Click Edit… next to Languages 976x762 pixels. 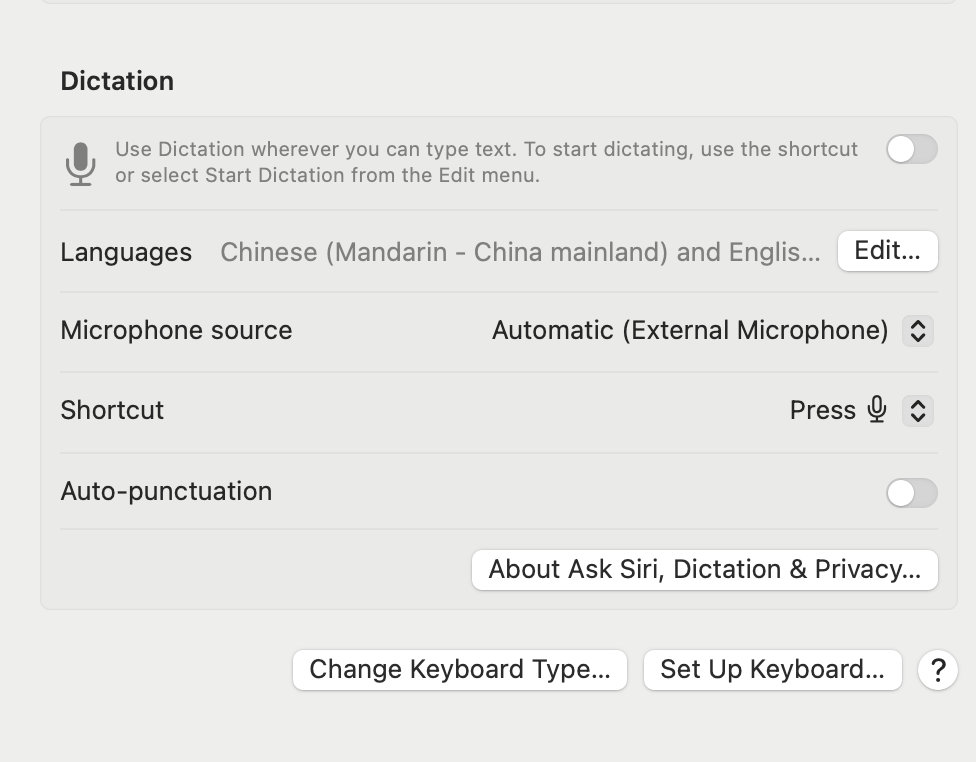click(887, 251)
